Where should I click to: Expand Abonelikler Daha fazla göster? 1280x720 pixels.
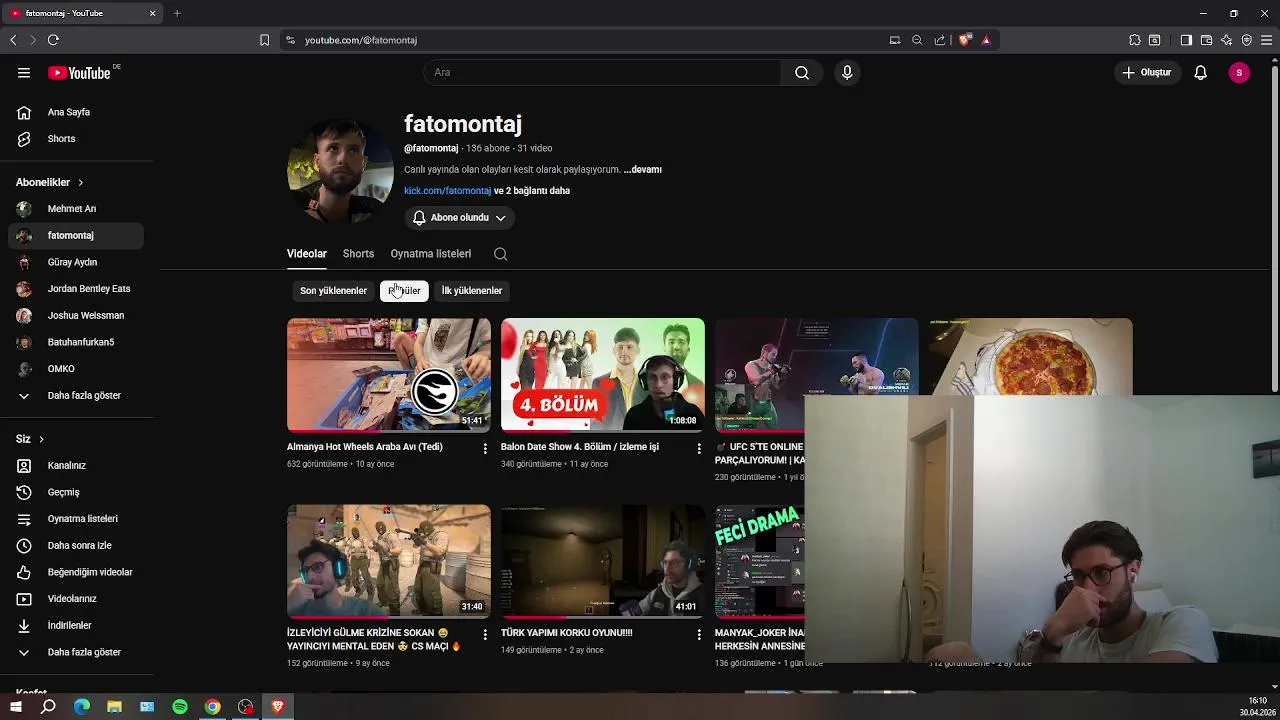(76, 396)
